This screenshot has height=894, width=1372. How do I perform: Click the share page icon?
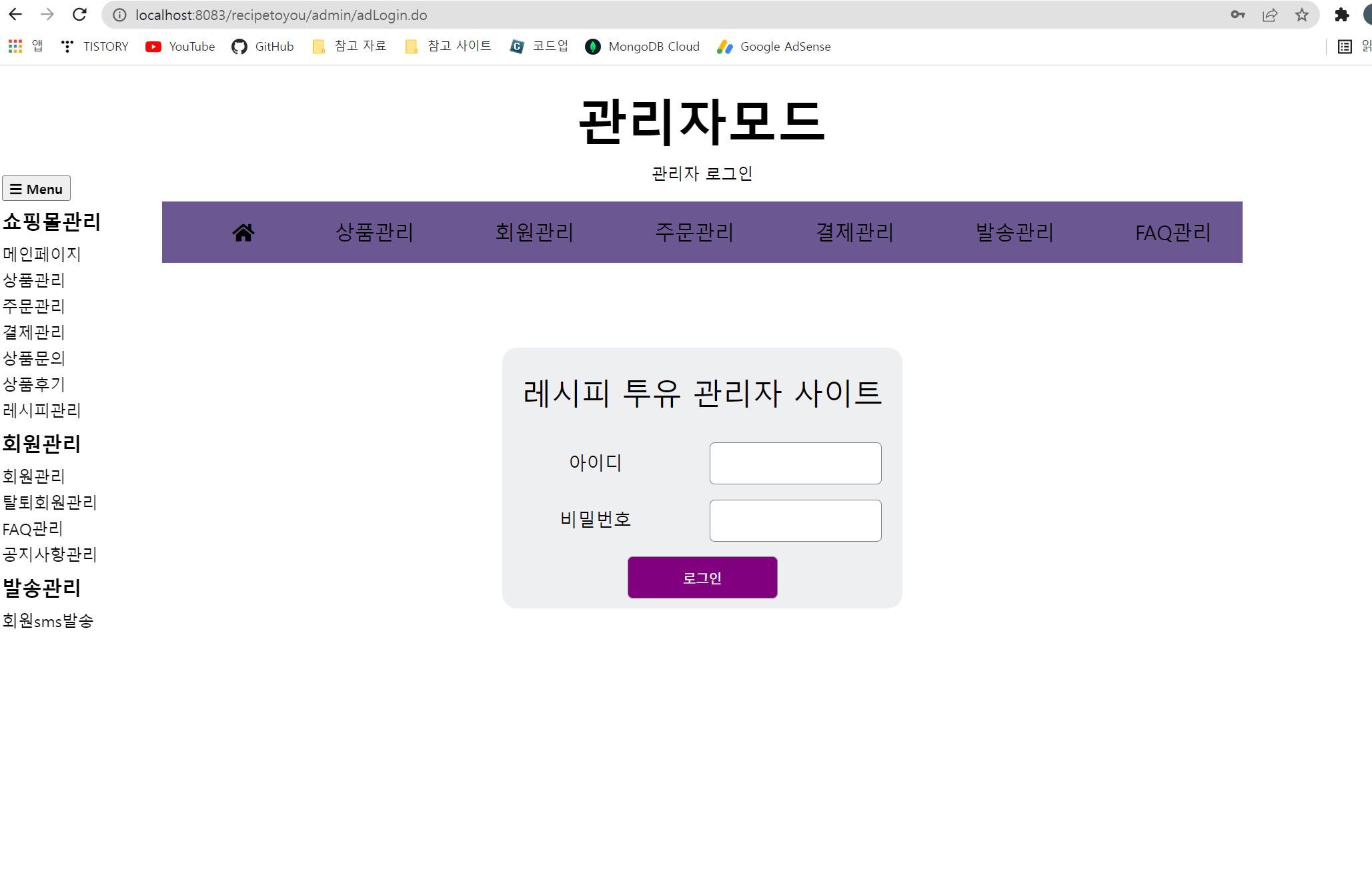[x=1269, y=15]
